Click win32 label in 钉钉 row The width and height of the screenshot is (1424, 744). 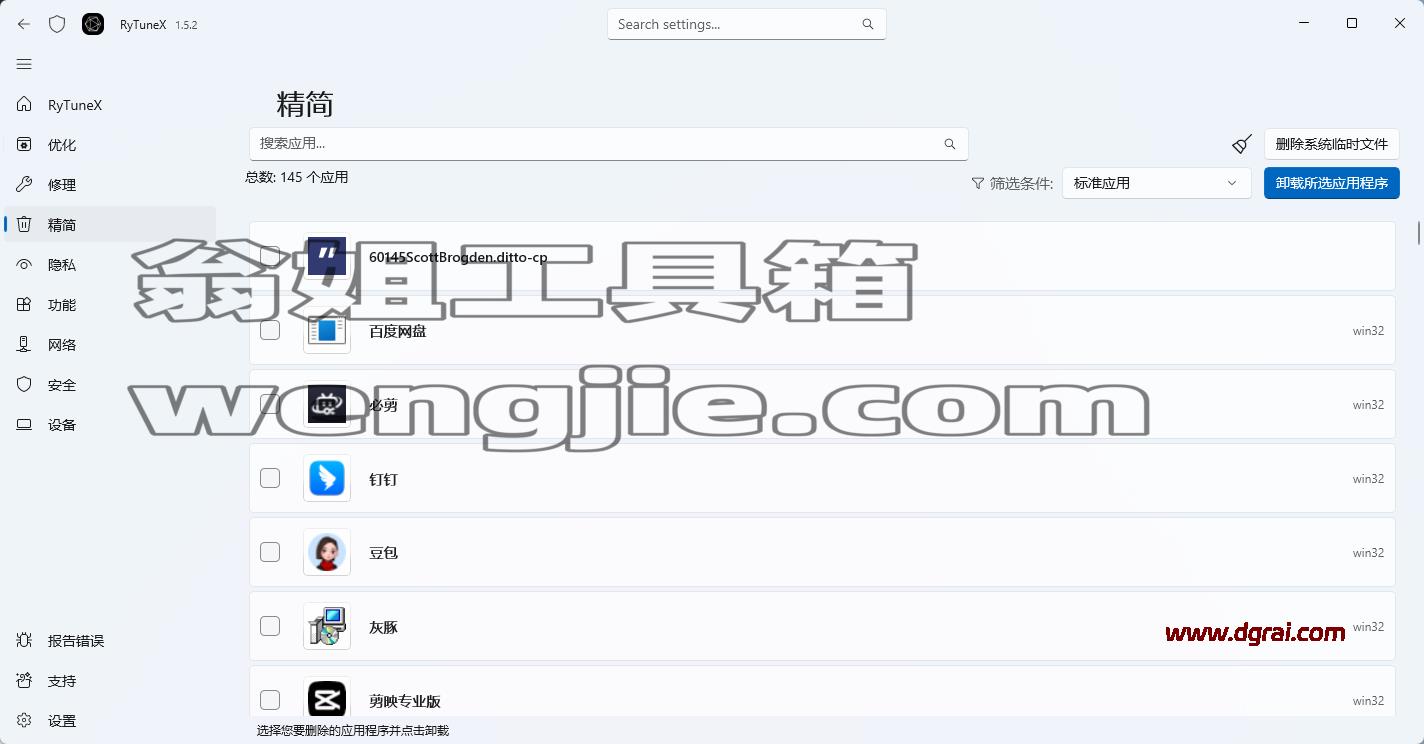click(x=1368, y=479)
